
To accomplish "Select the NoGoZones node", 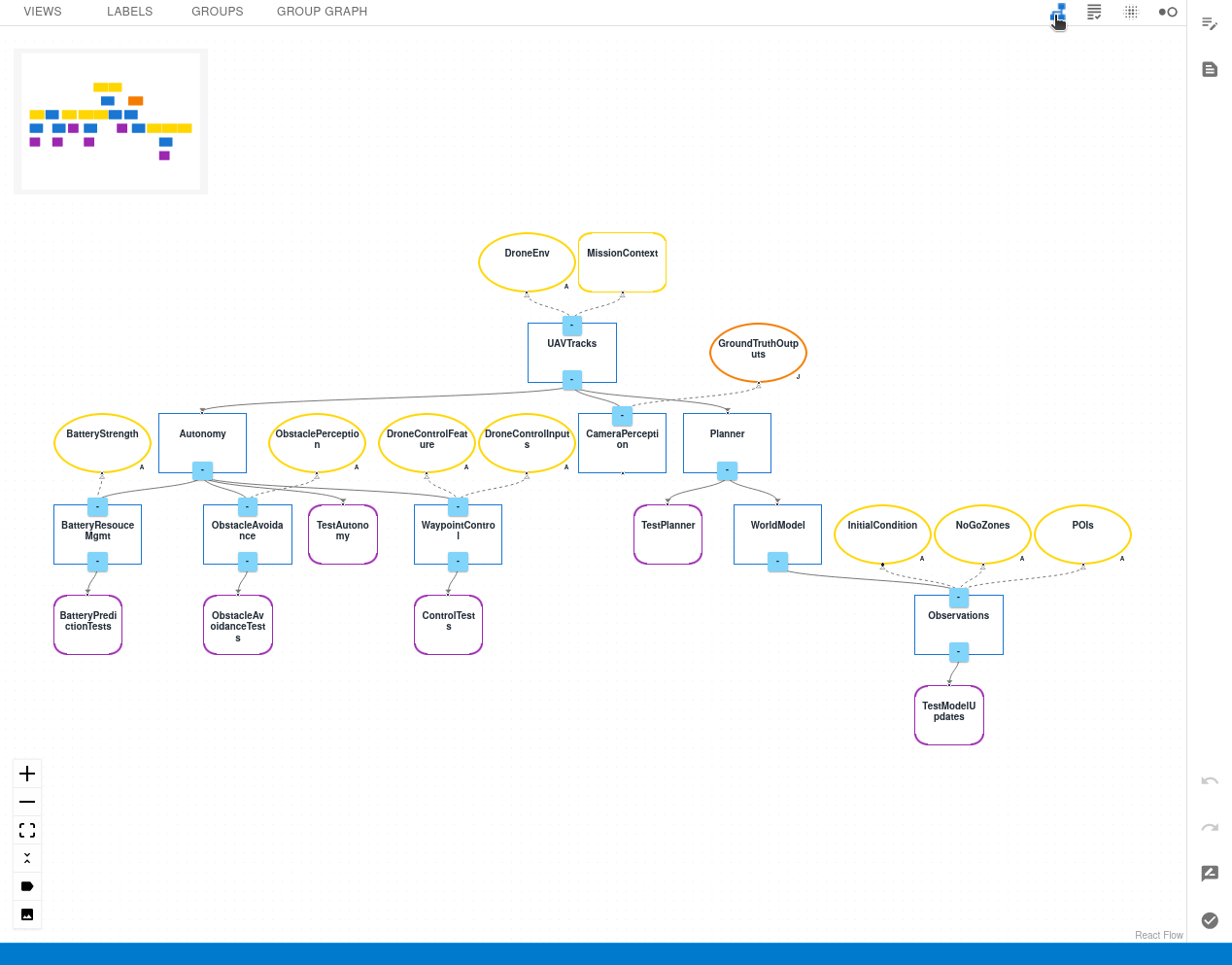I will (982, 534).
